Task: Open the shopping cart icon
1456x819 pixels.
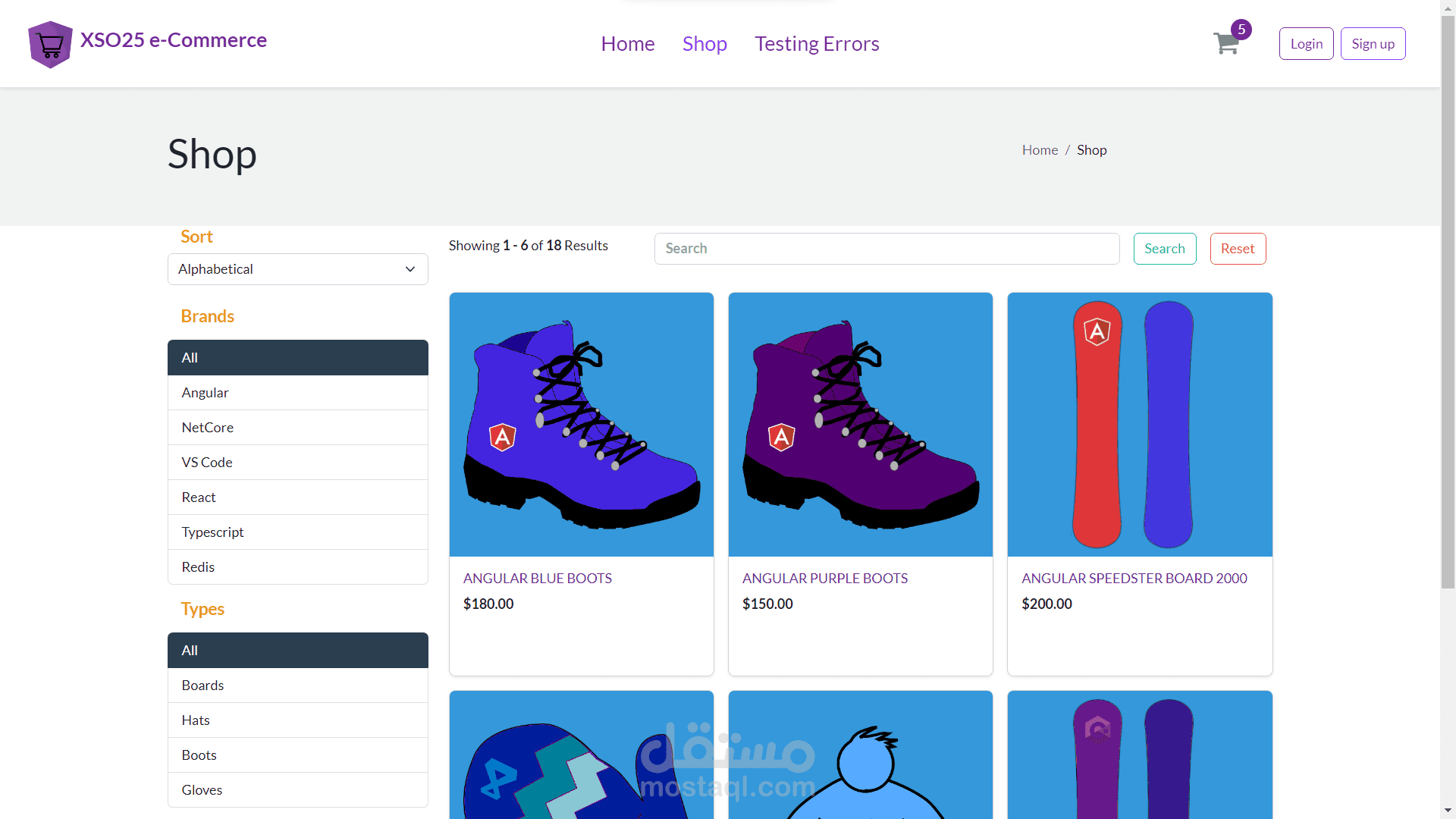Action: pos(1224,44)
